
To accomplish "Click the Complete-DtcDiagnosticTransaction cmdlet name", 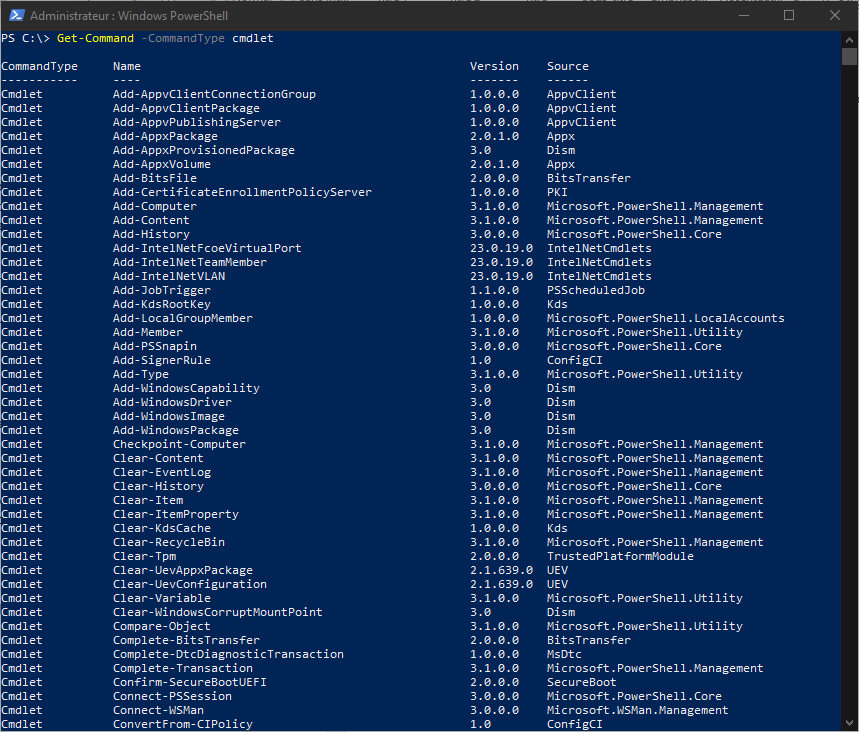I will click(228, 654).
